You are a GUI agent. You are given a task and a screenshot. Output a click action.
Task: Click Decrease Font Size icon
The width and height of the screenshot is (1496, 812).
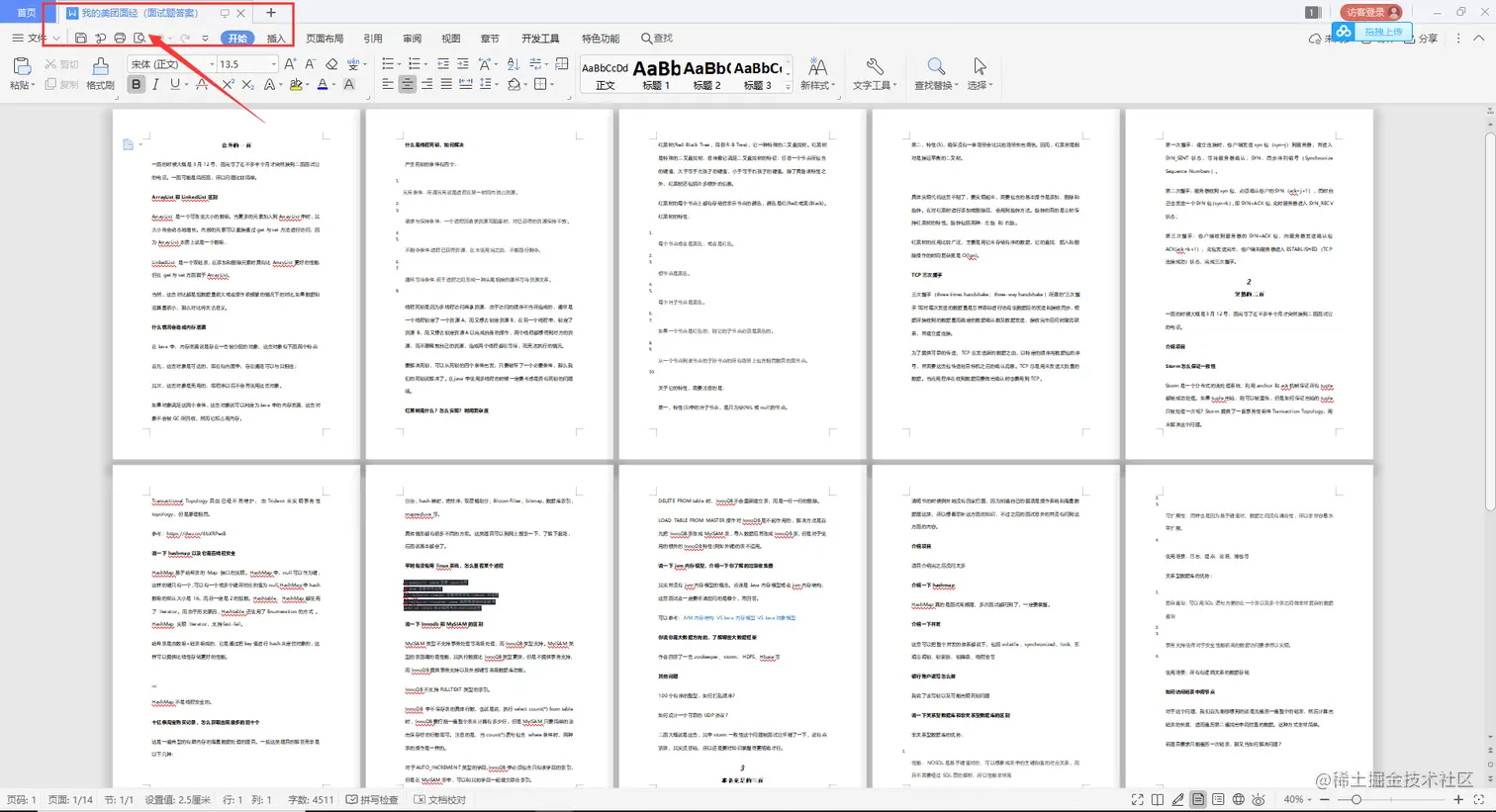click(310, 64)
